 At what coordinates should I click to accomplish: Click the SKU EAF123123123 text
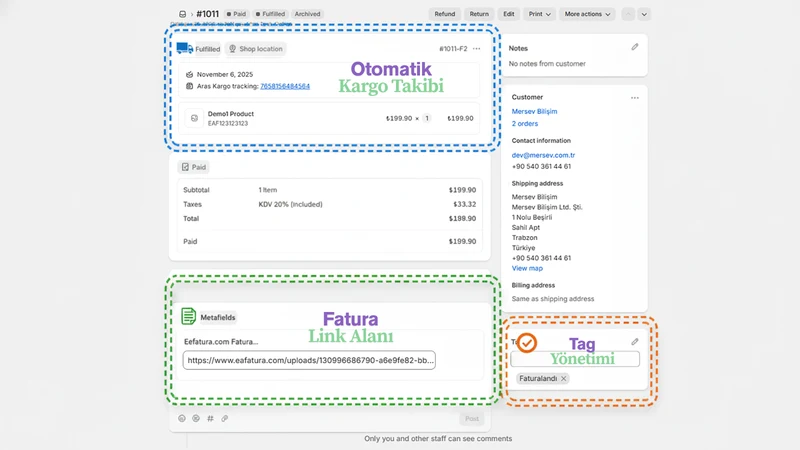(x=228, y=123)
